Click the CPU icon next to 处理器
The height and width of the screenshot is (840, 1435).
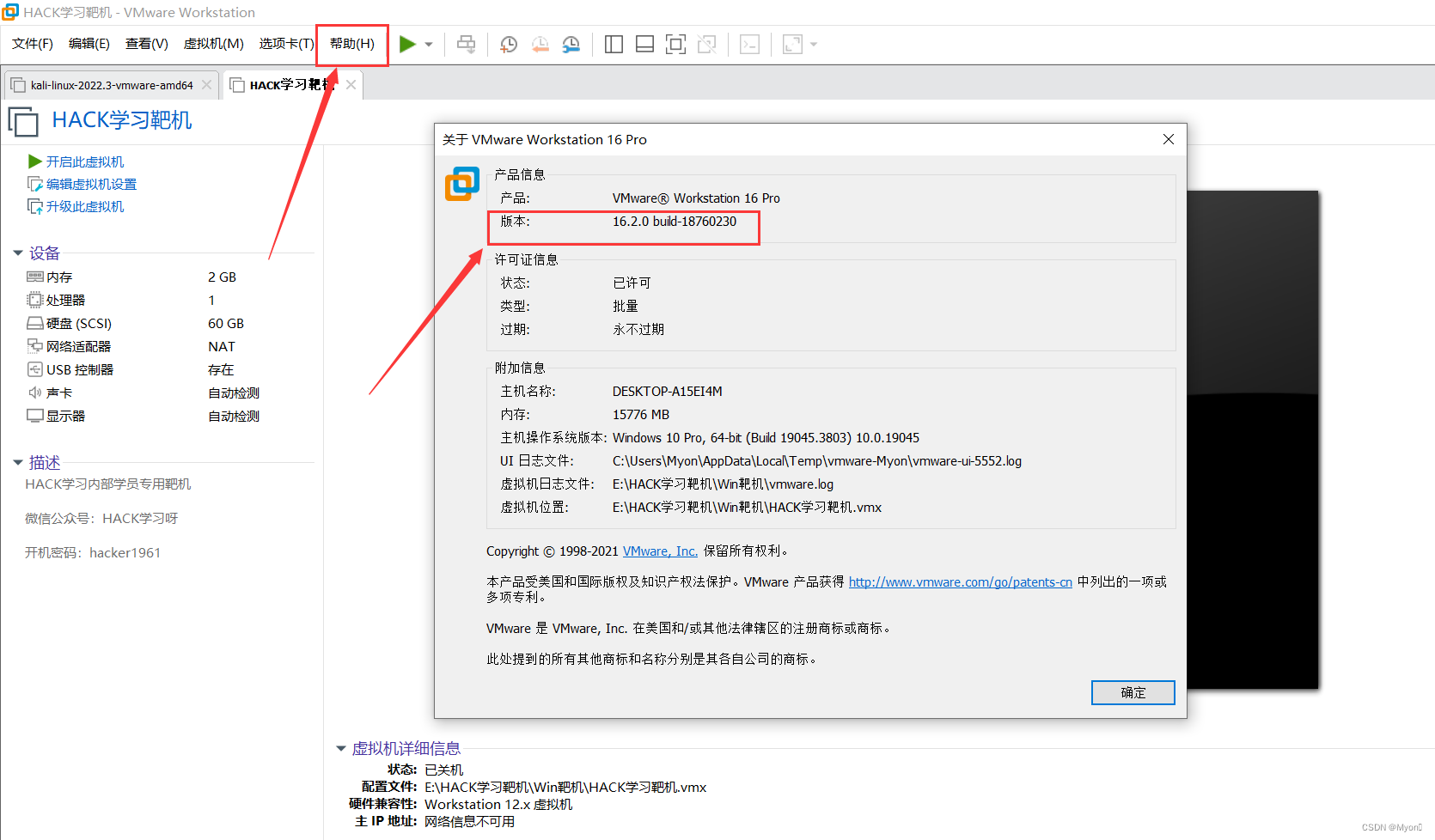pos(35,300)
